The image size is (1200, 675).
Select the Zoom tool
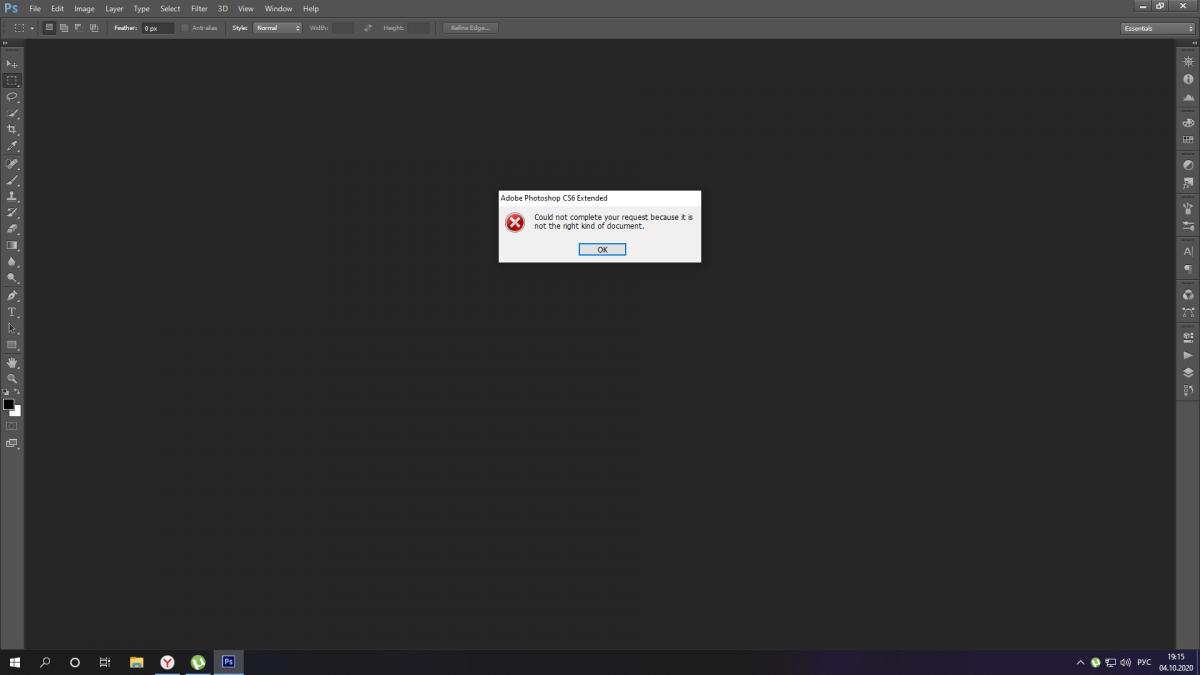(12, 379)
